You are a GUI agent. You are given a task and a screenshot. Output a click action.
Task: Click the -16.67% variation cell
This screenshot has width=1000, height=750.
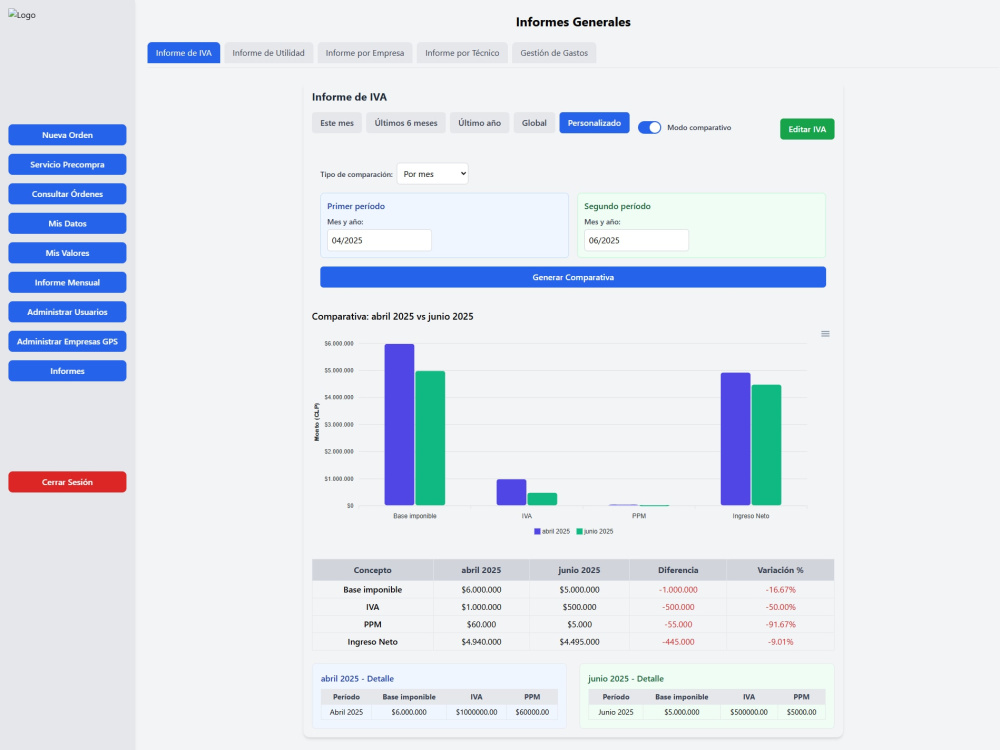tap(780, 589)
